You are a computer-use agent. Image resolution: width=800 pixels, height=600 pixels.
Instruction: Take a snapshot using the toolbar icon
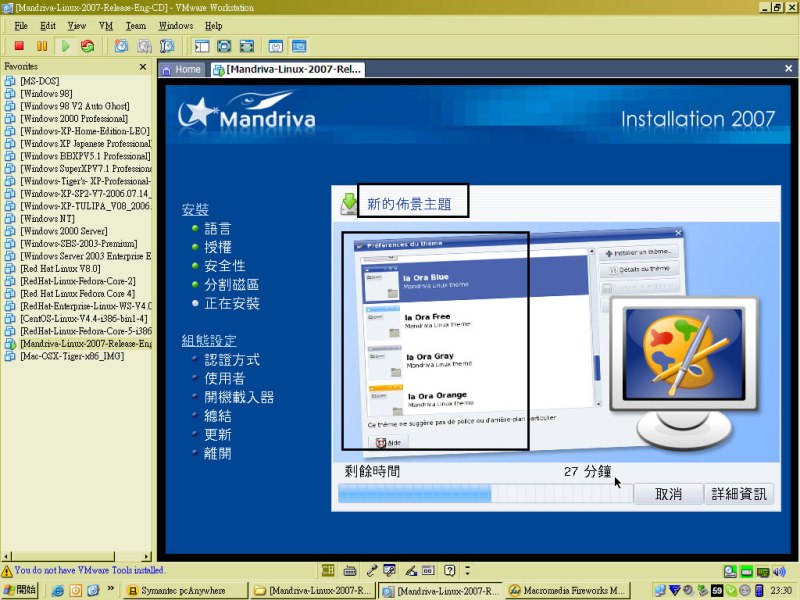121,46
